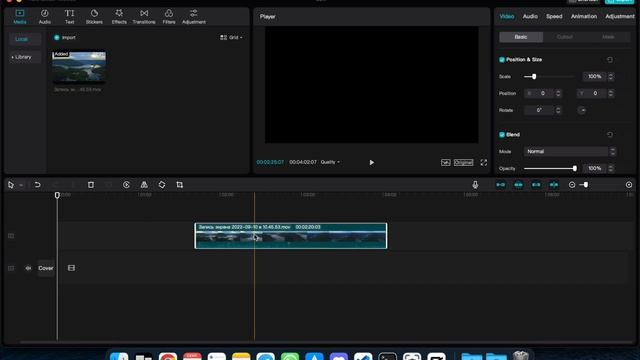Viewport: 640px width, 360px height.
Task: Mute the main track via speaker icon beside Cover
Action: click(x=28, y=268)
